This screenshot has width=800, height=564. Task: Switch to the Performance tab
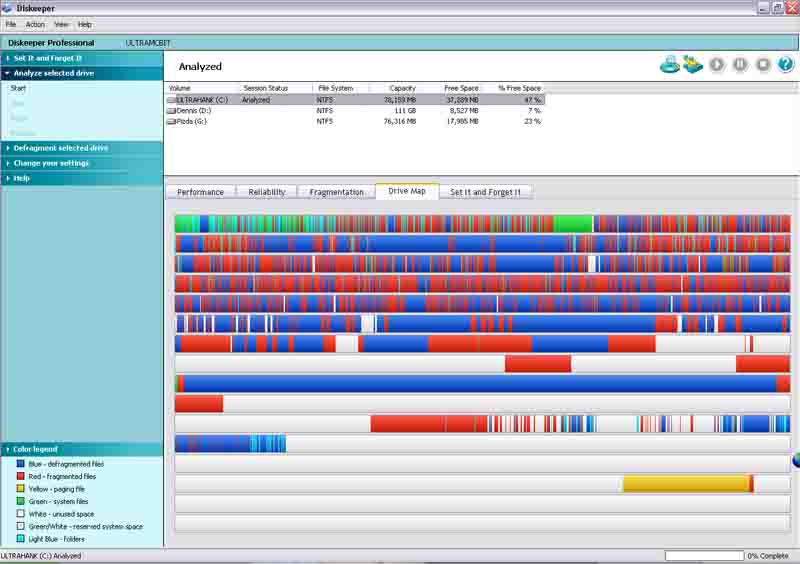click(201, 192)
